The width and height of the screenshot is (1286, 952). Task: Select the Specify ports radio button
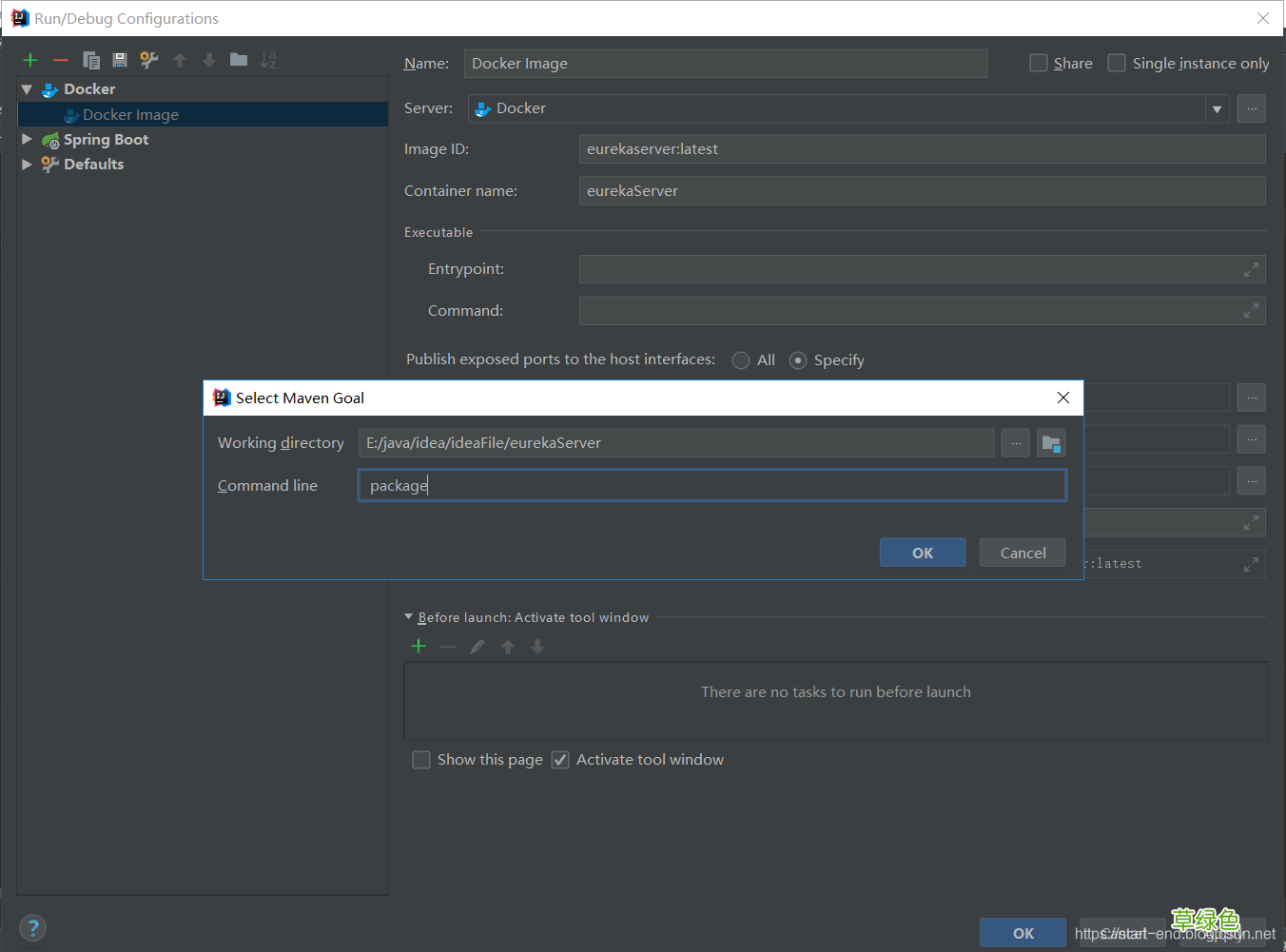[x=798, y=360]
